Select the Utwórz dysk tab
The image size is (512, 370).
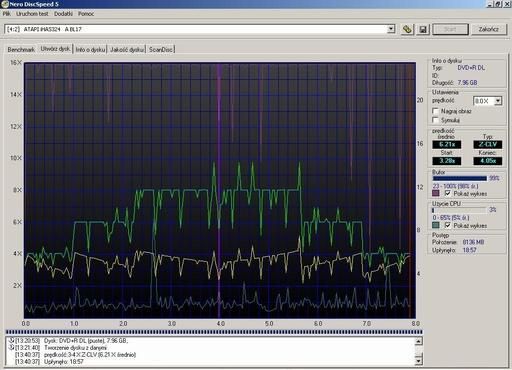(x=55, y=49)
